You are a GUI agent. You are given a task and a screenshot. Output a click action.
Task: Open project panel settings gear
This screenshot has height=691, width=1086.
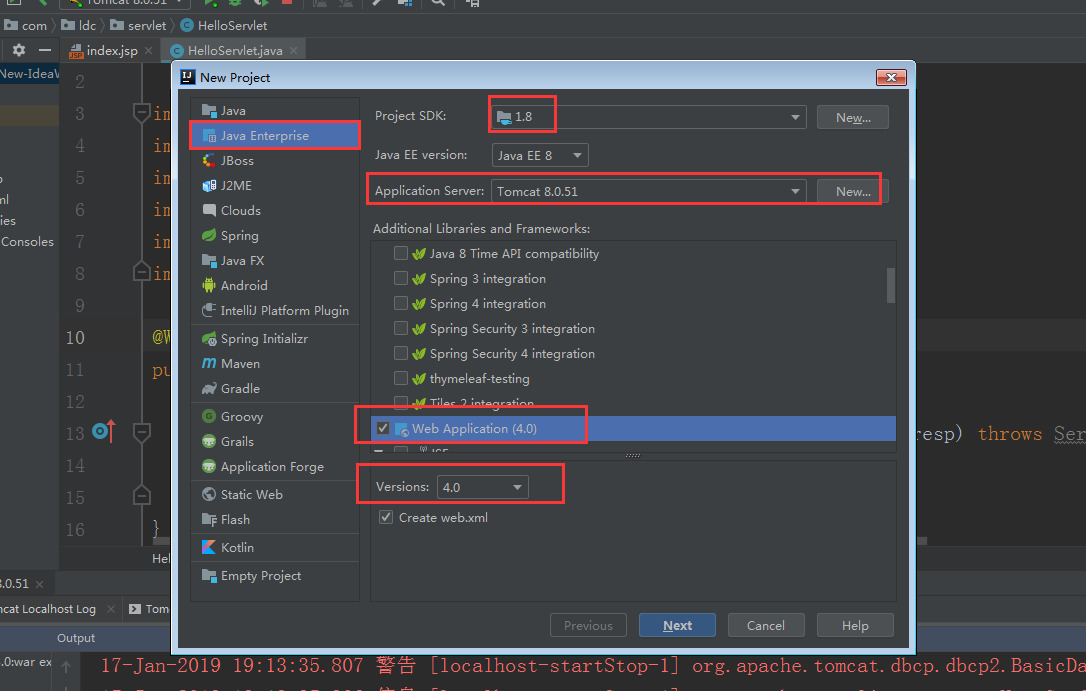pyautogui.click(x=19, y=50)
